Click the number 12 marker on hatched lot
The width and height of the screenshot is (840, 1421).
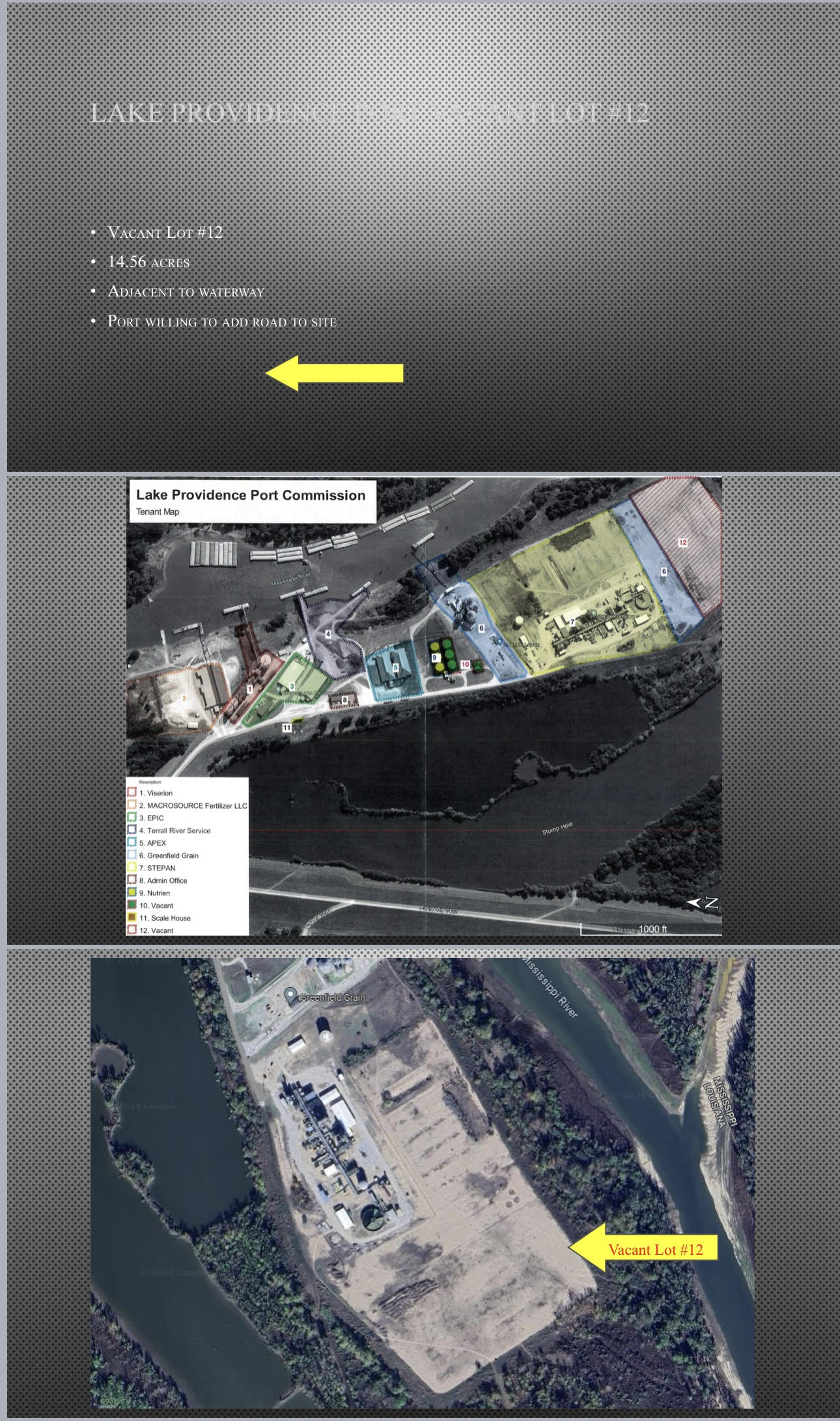(682, 542)
